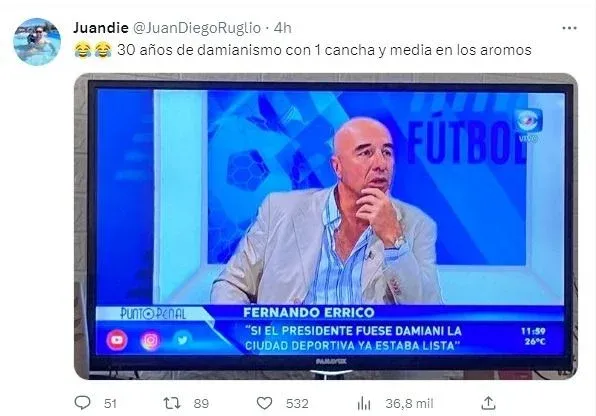Like the tweet with the heart icon
Image resolution: width=596 pixels, height=416 pixels.
(x=265, y=403)
